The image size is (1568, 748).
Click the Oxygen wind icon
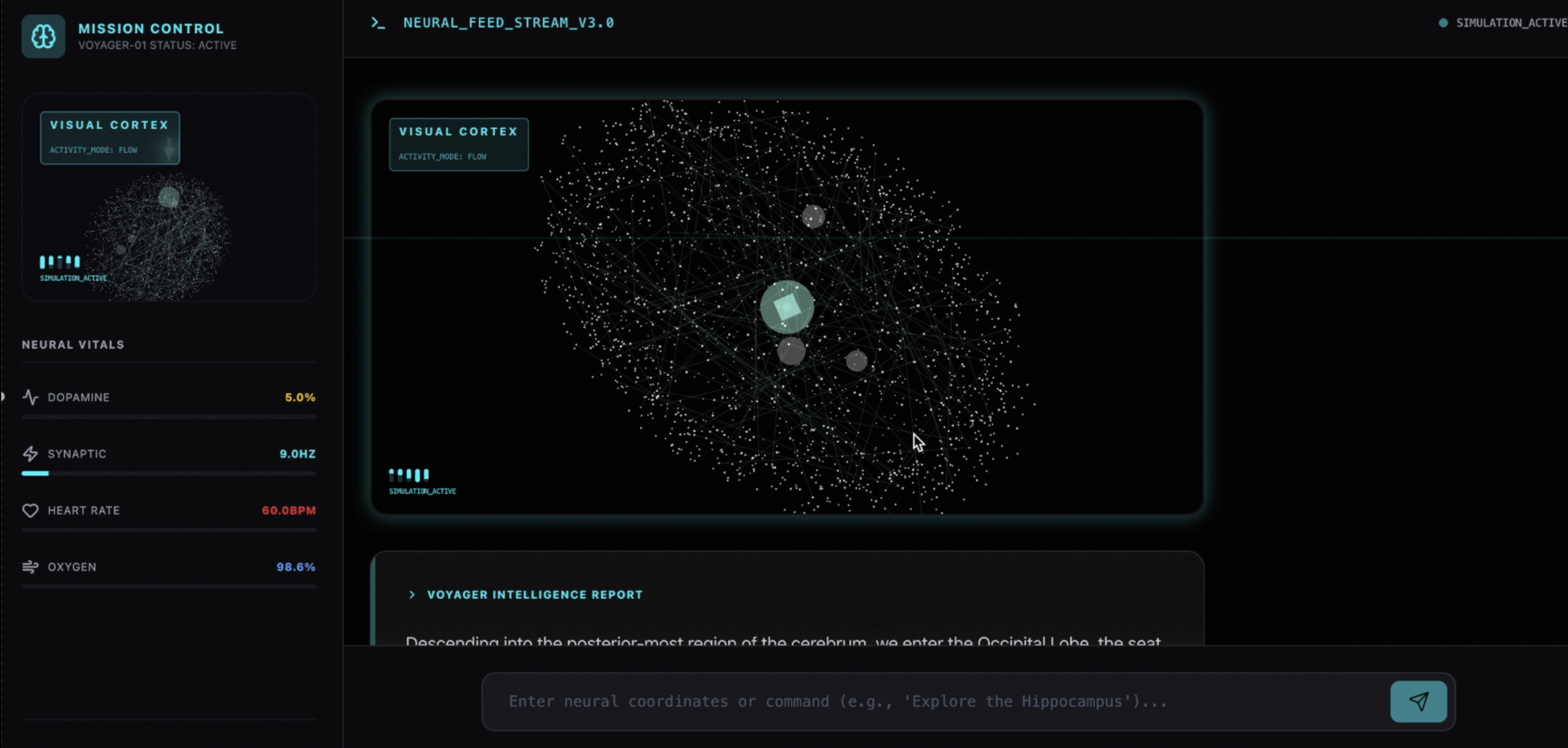pos(30,568)
